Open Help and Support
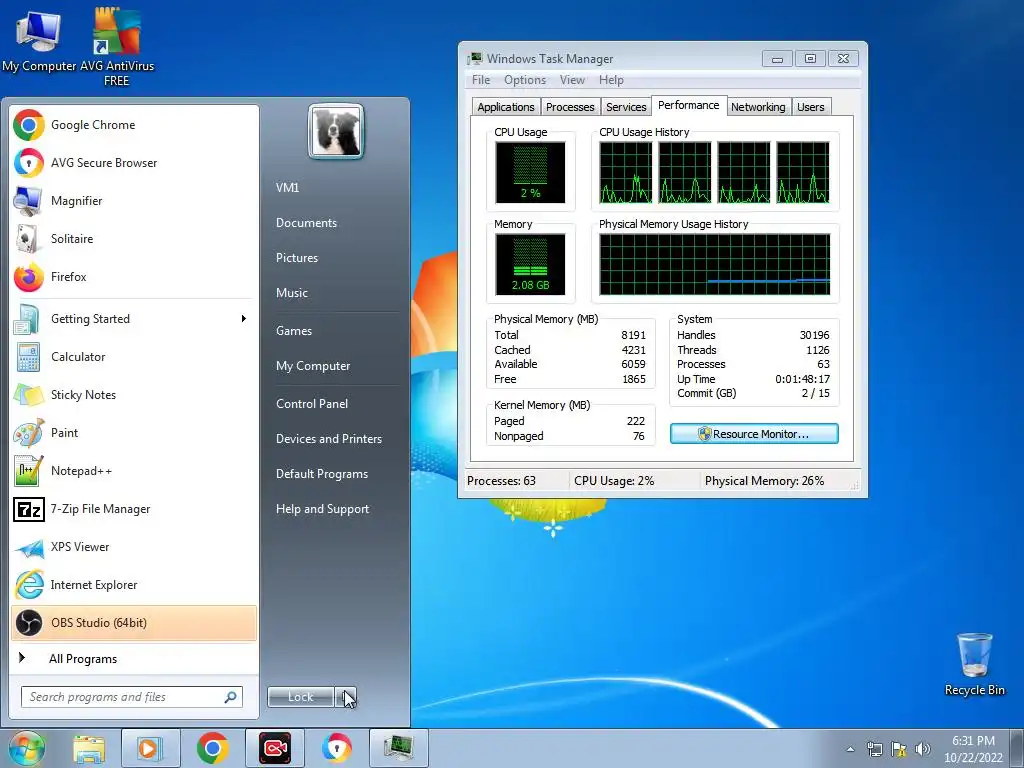Image resolution: width=1024 pixels, height=768 pixels. click(323, 509)
